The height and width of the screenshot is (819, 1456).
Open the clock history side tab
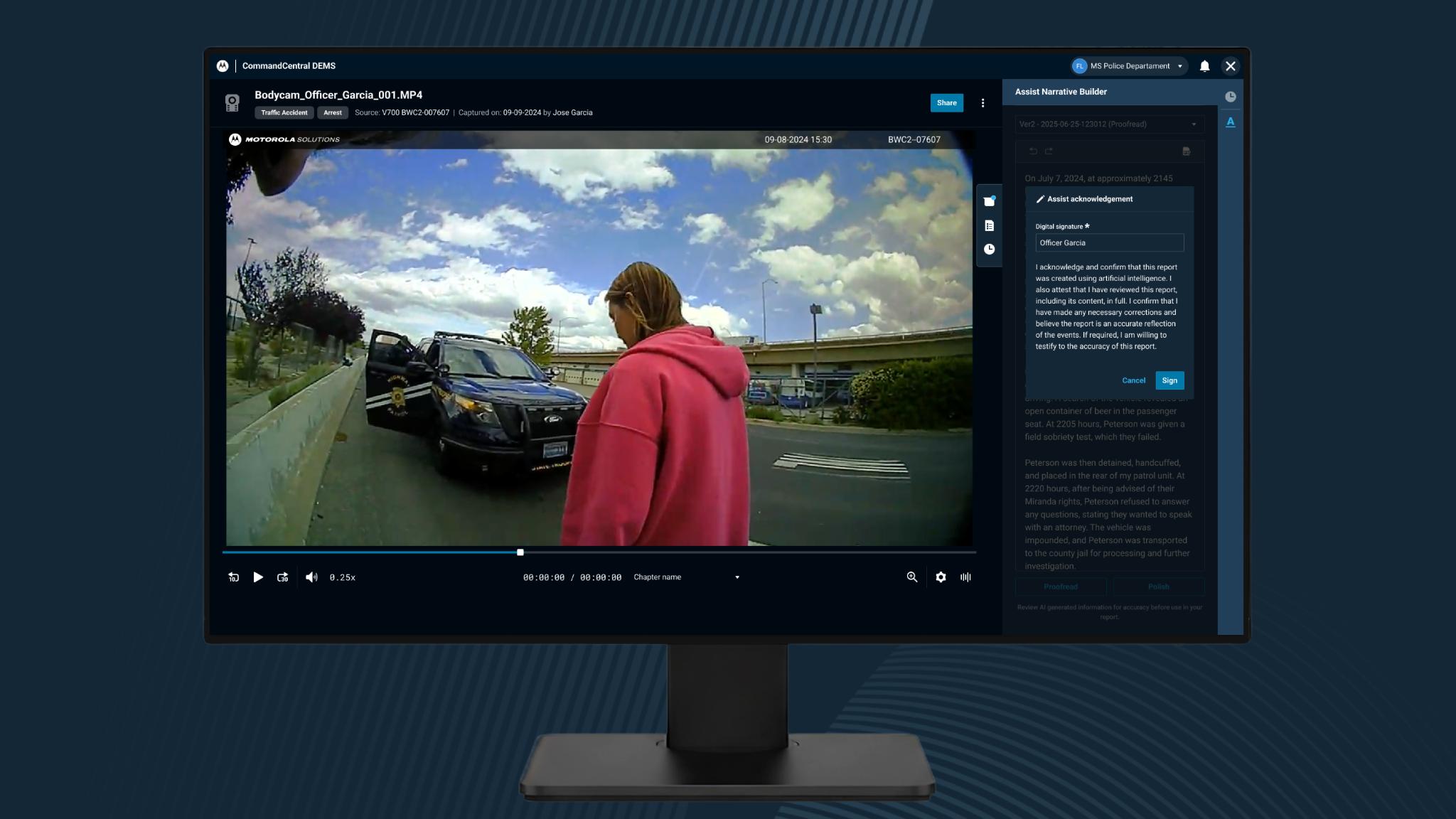coord(1230,97)
